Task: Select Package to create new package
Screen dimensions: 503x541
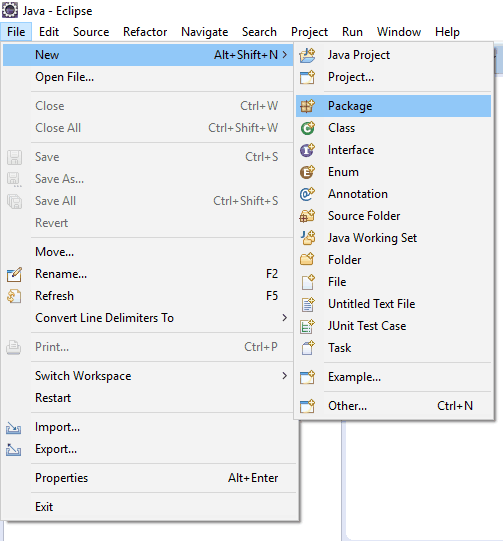Action: 393,106
